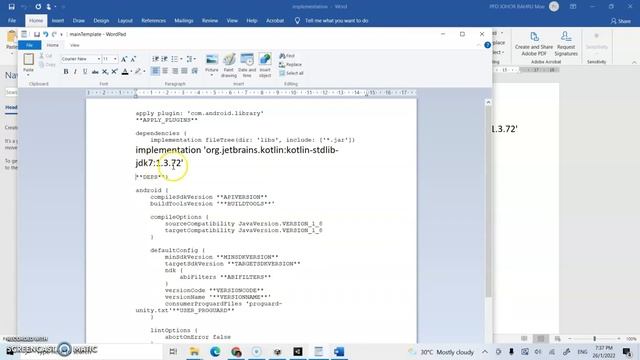Toggle underline formatting in WordPad

click(85, 72)
